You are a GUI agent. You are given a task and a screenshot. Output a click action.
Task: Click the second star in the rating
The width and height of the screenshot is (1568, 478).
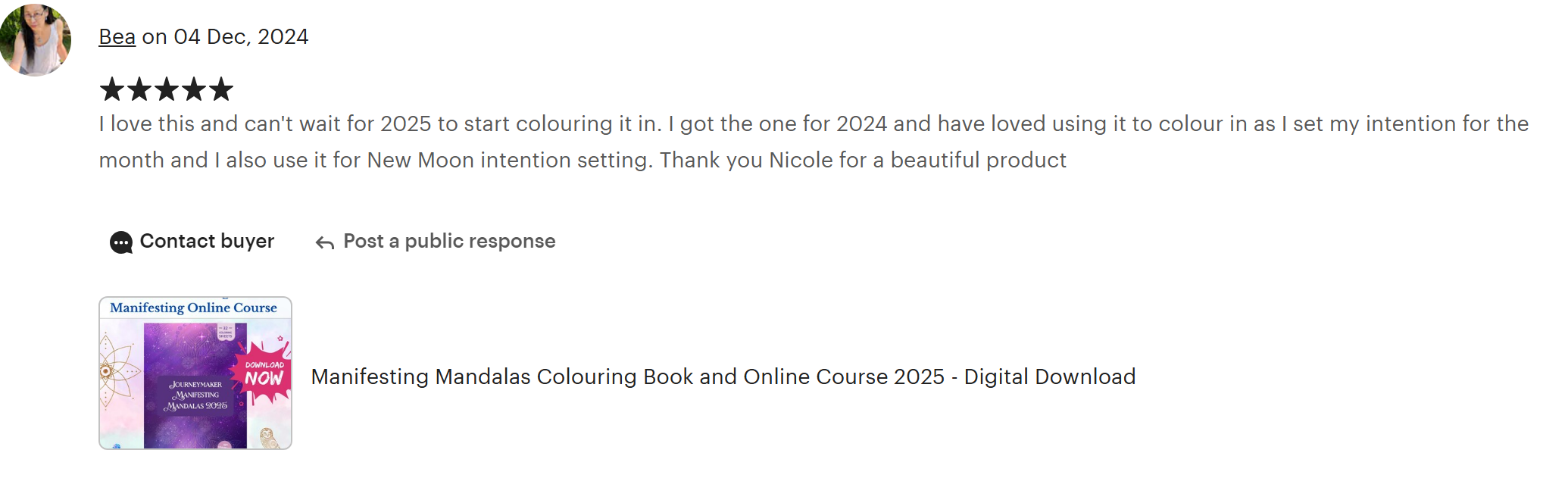point(139,89)
